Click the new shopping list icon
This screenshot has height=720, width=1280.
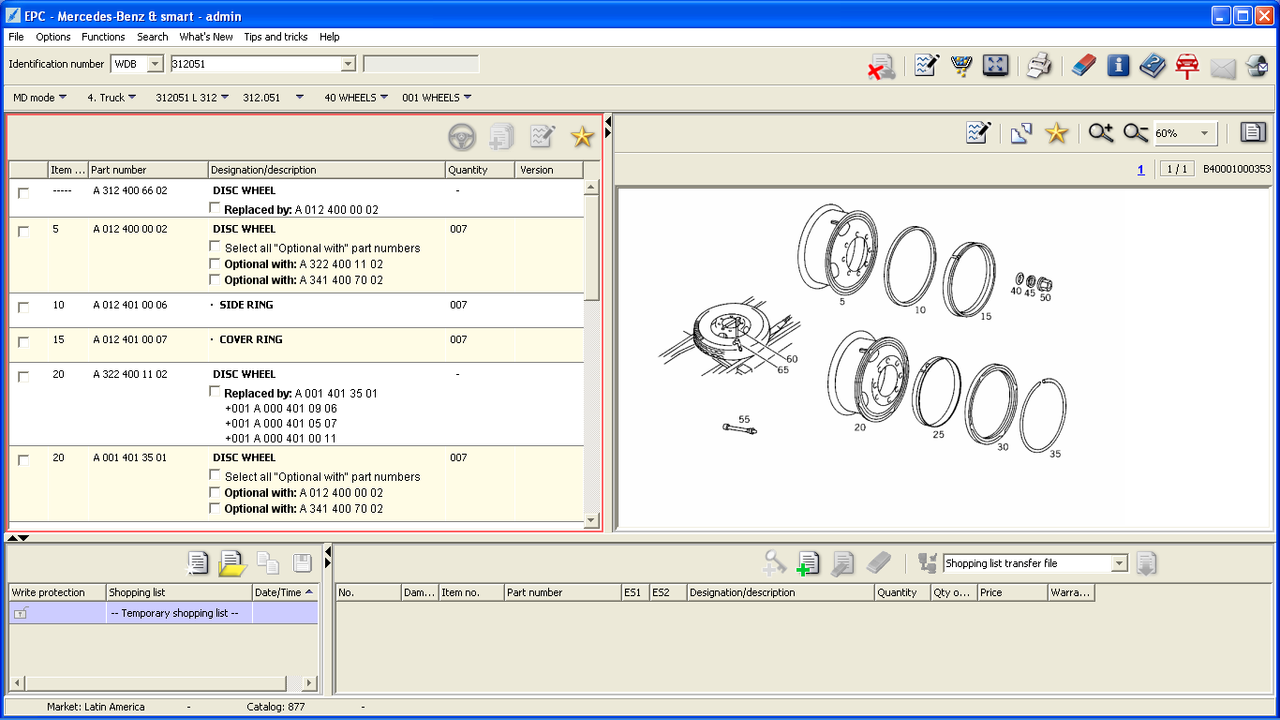(x=198, y=563)
